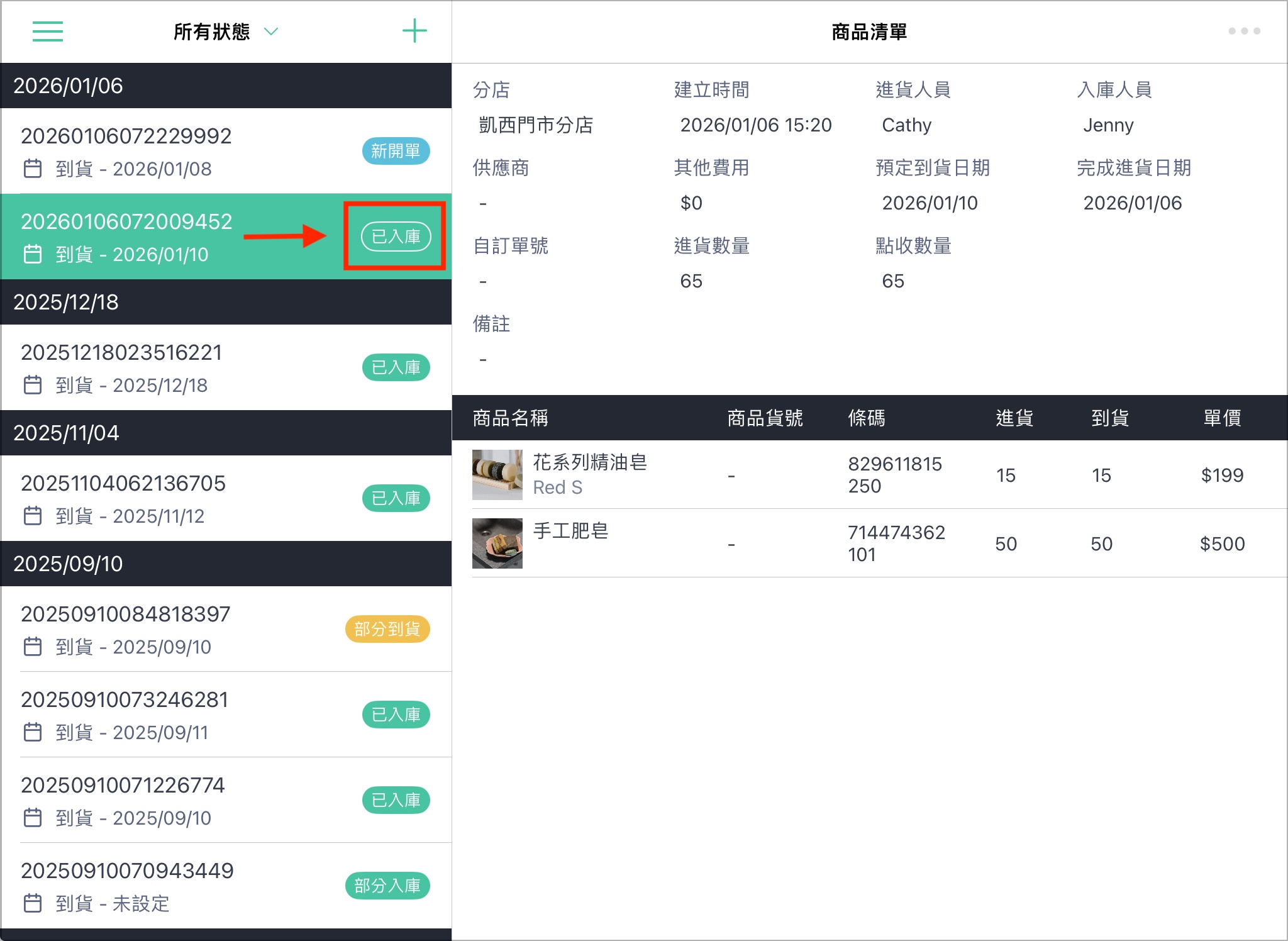This screenshot has height=941, width=1288.
Task: Click the 單價 column header
Action: coord(1222,418)
